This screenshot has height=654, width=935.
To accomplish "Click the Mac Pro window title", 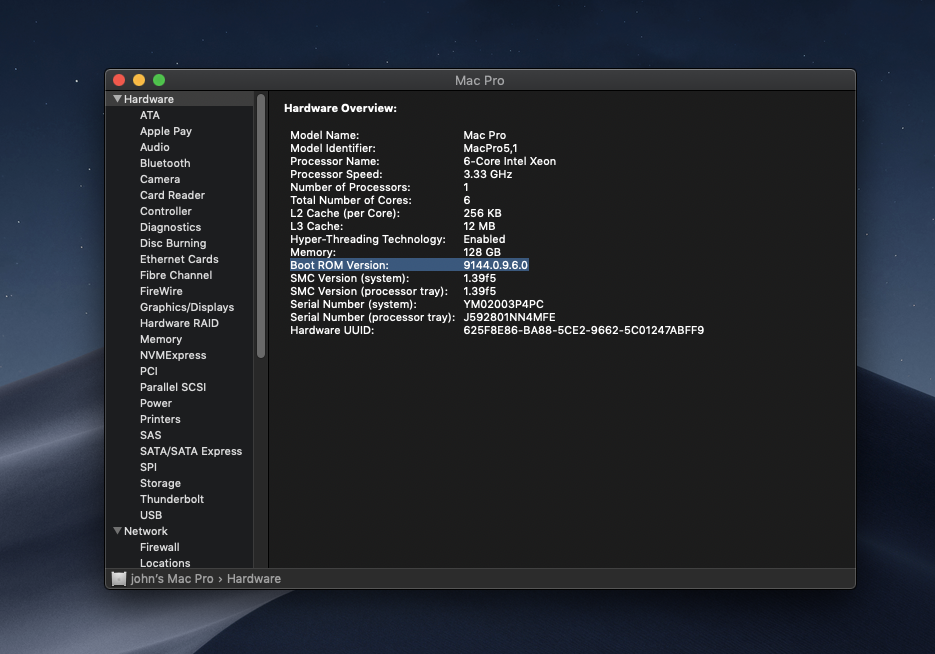I will [479, 80].
